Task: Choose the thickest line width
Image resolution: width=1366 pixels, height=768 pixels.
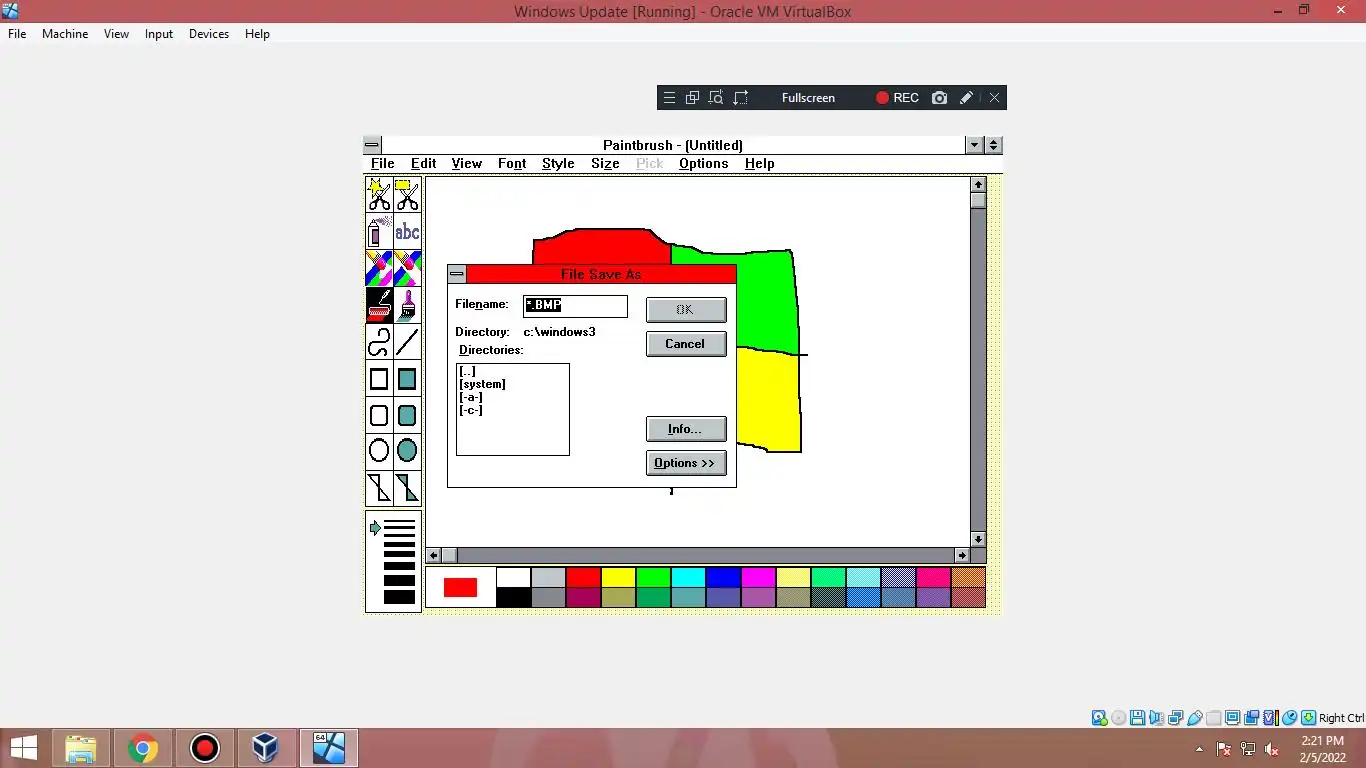Action: point(399,597)
